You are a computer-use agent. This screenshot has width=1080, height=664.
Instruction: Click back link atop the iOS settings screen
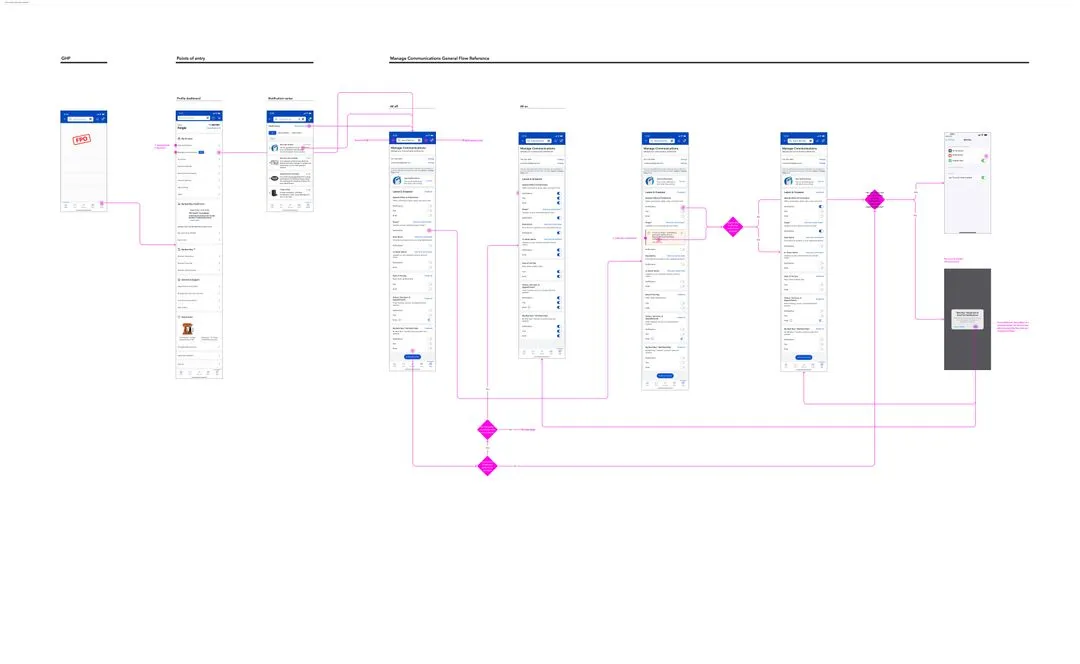point(950,140)
